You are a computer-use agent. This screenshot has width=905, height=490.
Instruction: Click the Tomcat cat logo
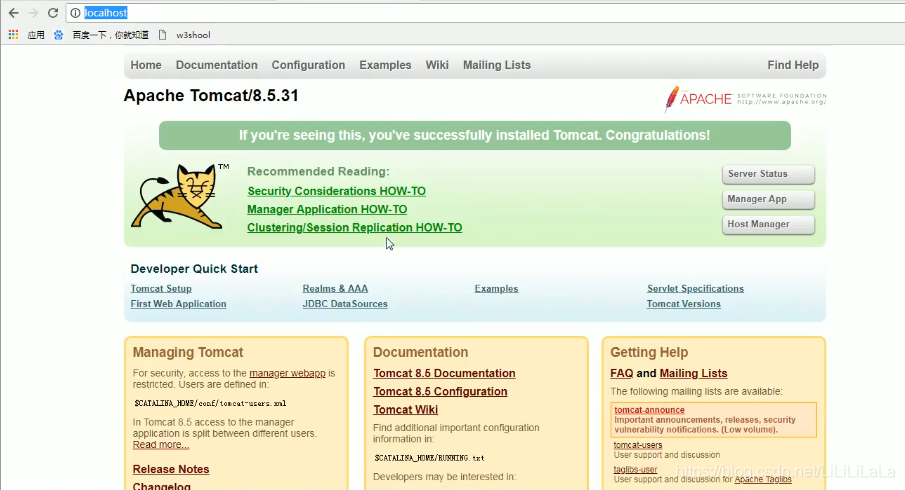pos(179,196)
